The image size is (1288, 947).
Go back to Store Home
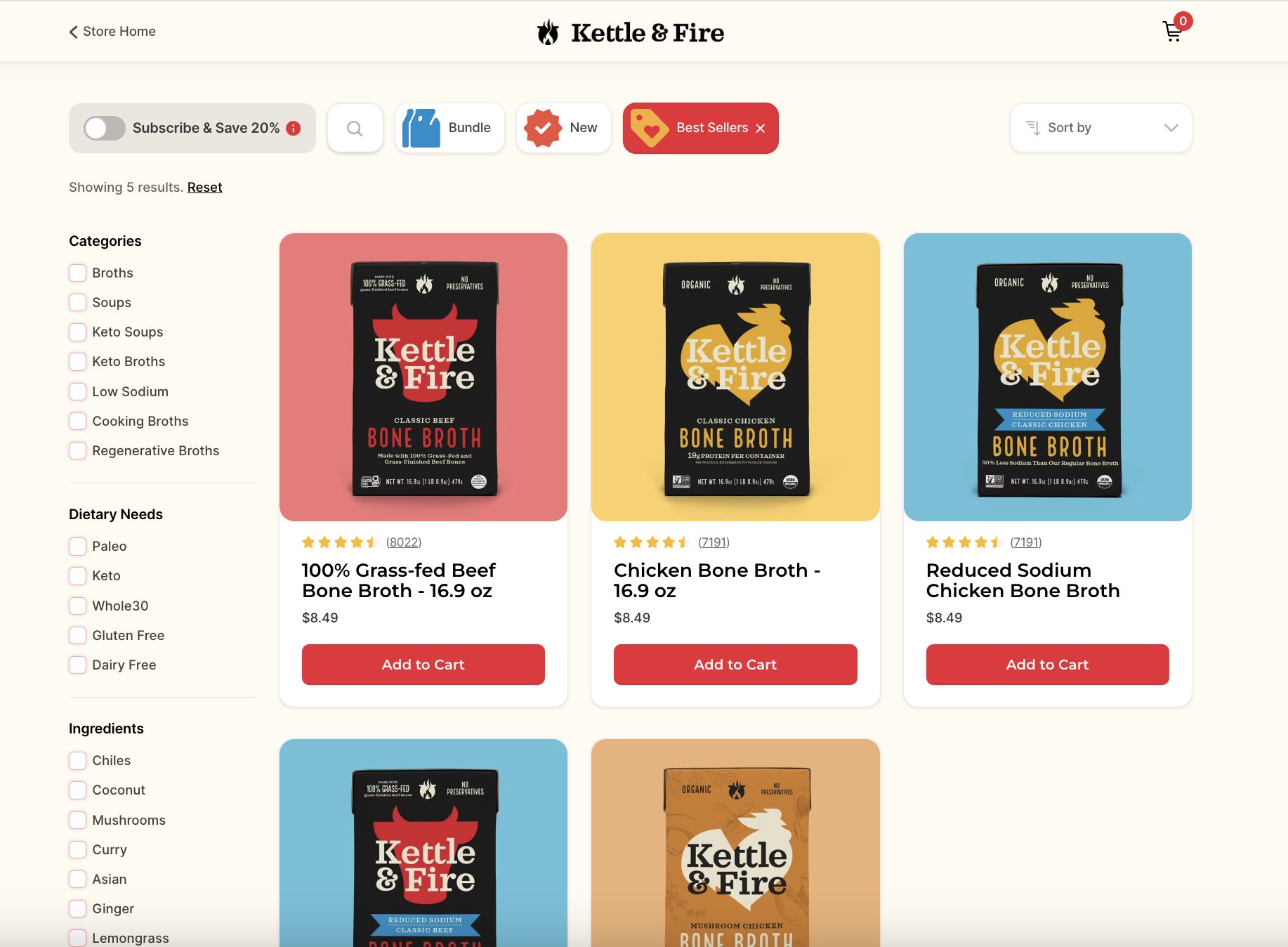tap(112, 32)
